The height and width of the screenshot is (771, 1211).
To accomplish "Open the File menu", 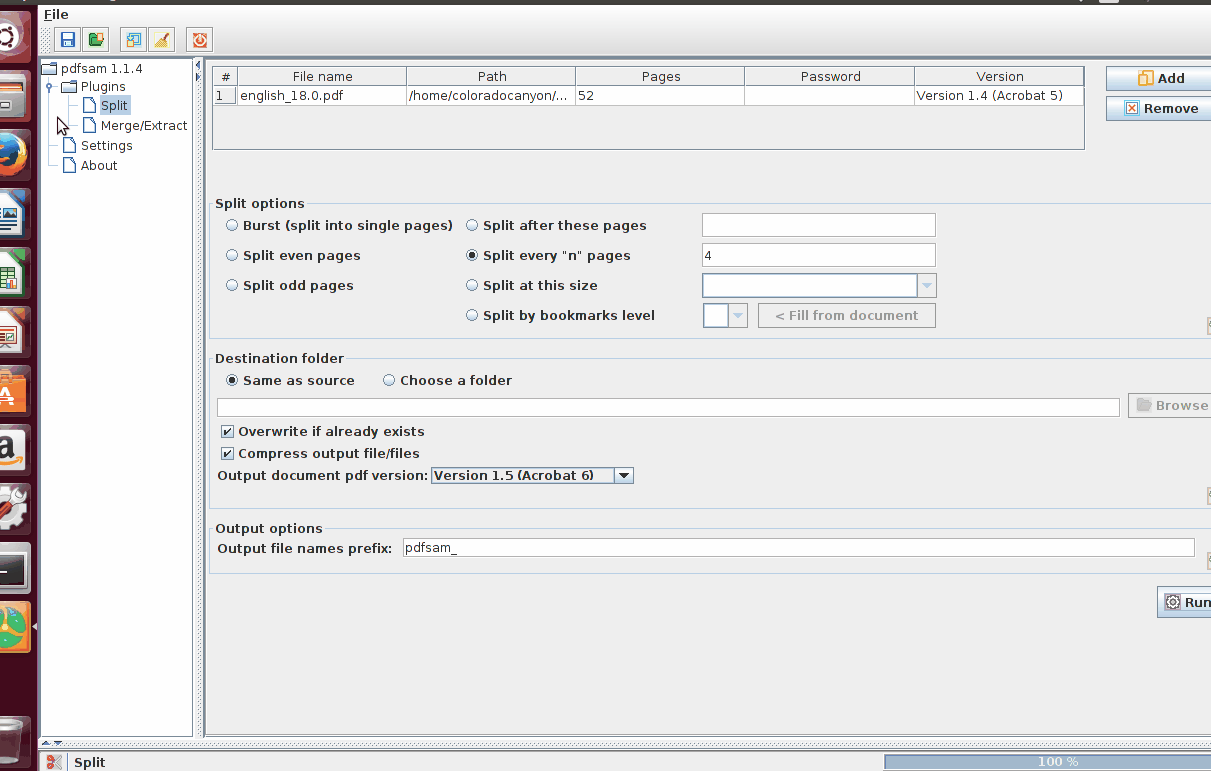I will 56,14.
